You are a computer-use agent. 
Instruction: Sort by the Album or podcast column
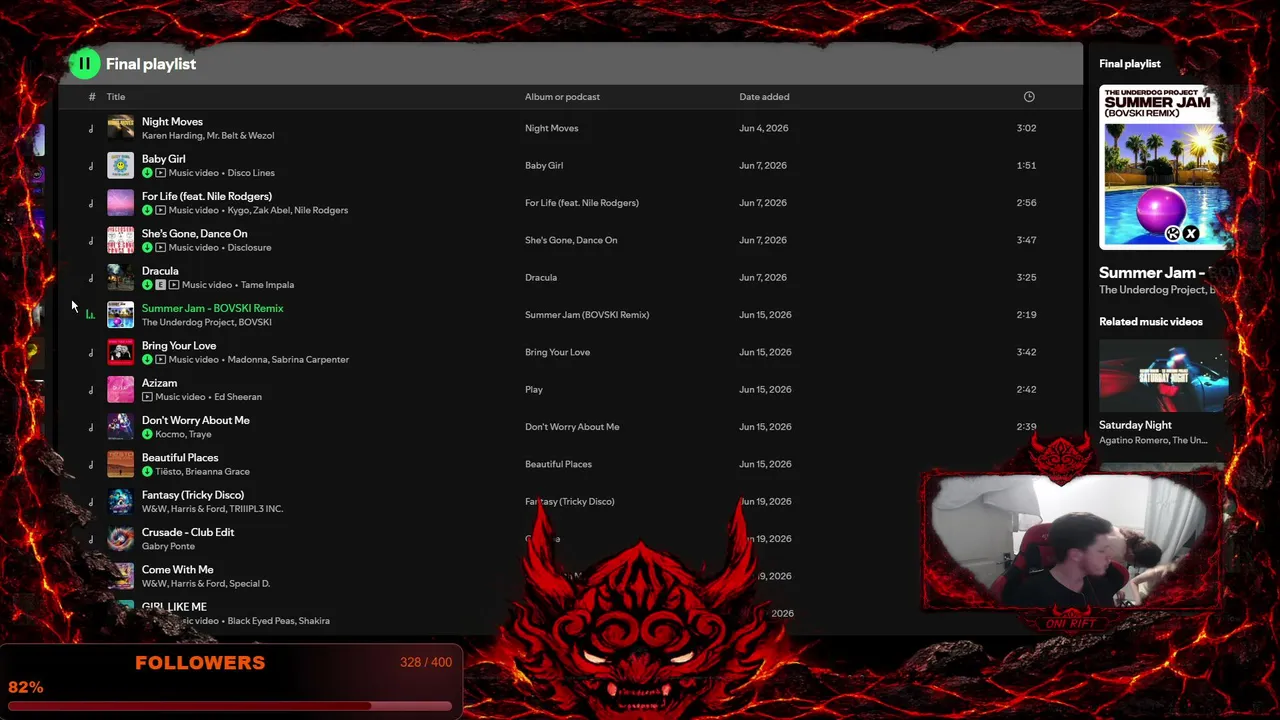[x=562, y=97]
